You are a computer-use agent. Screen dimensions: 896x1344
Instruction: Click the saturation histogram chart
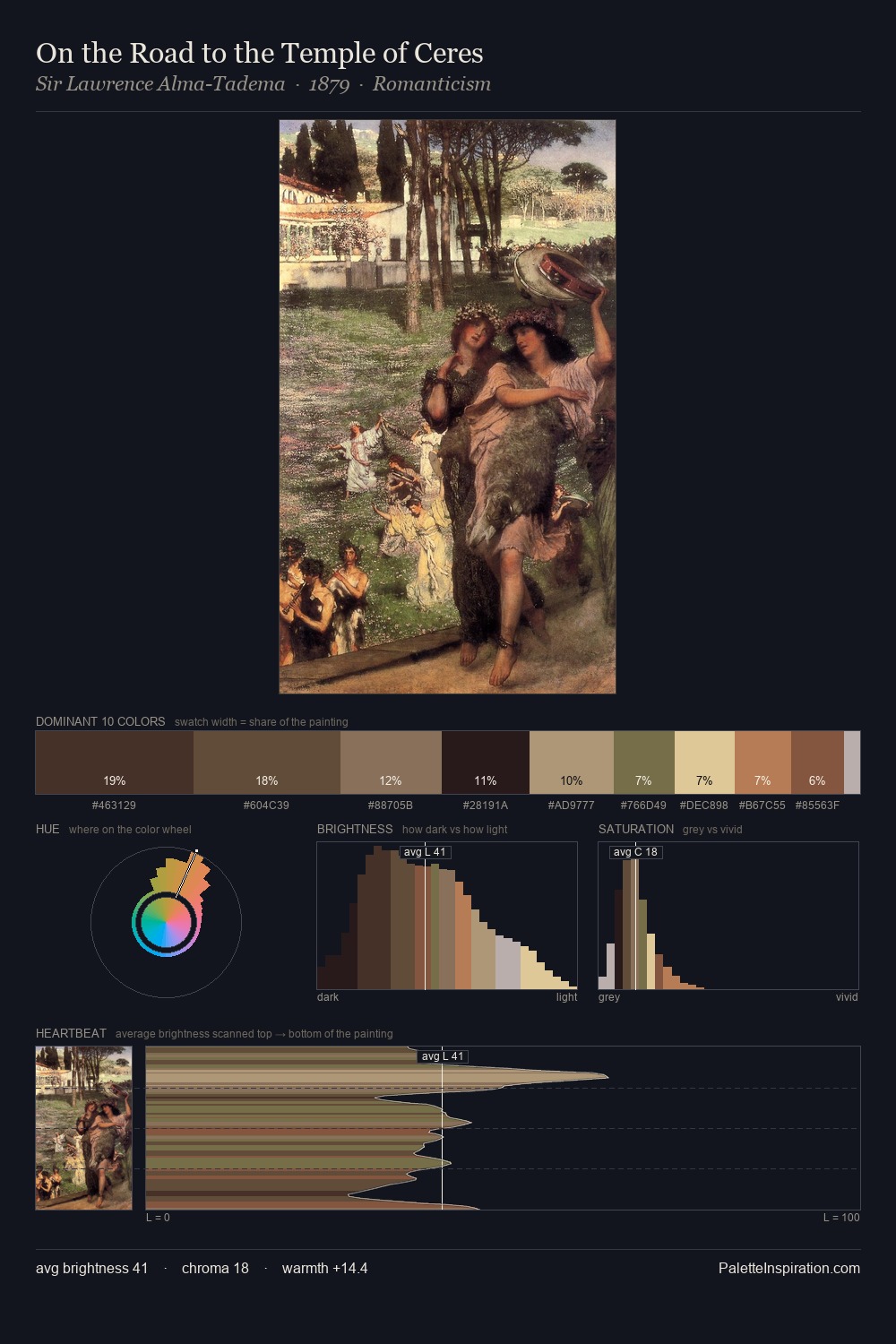pyautogui.click(x=728, y=916)
